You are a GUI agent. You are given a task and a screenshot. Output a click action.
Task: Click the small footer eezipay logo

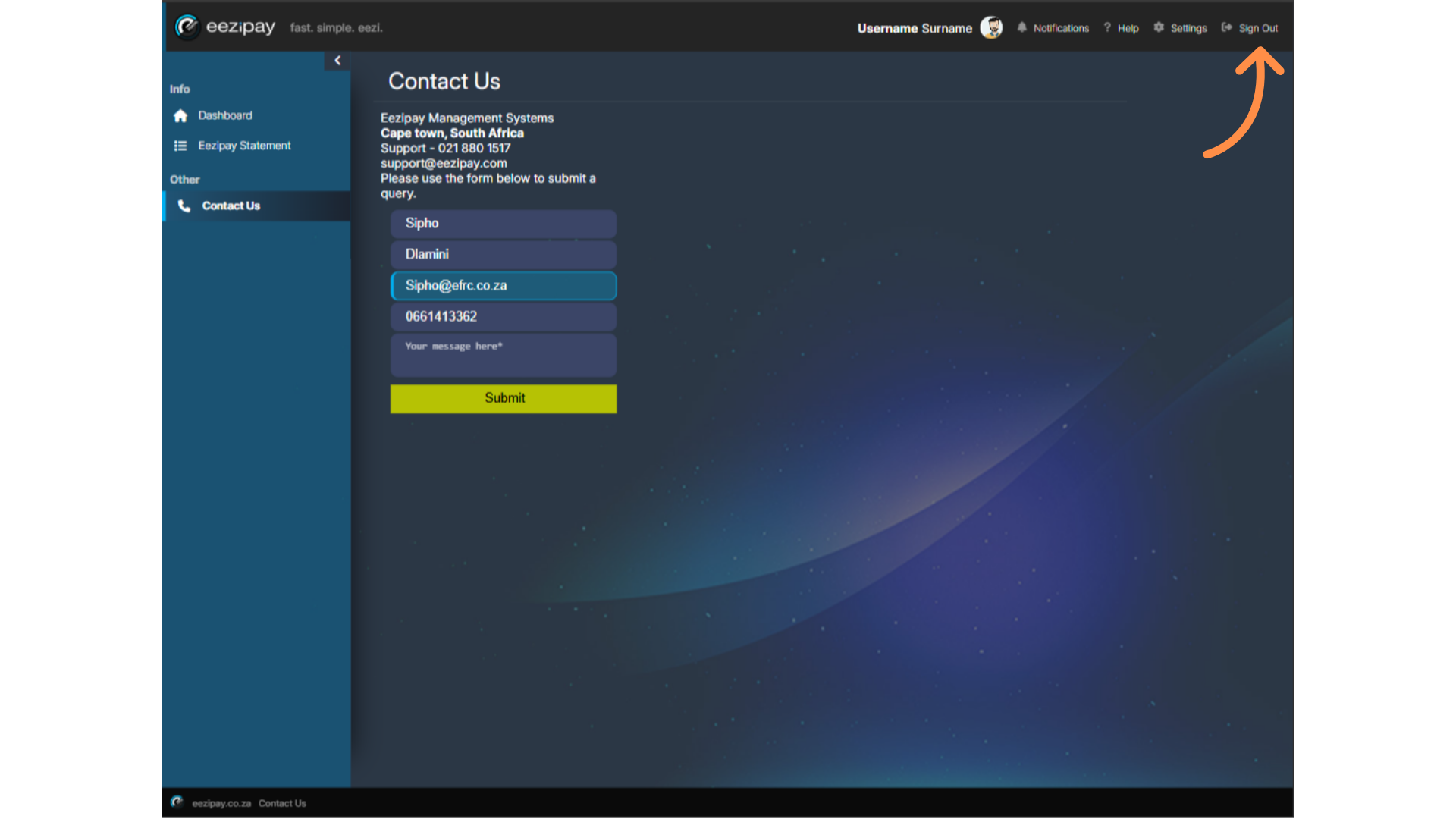pos(177,802)
